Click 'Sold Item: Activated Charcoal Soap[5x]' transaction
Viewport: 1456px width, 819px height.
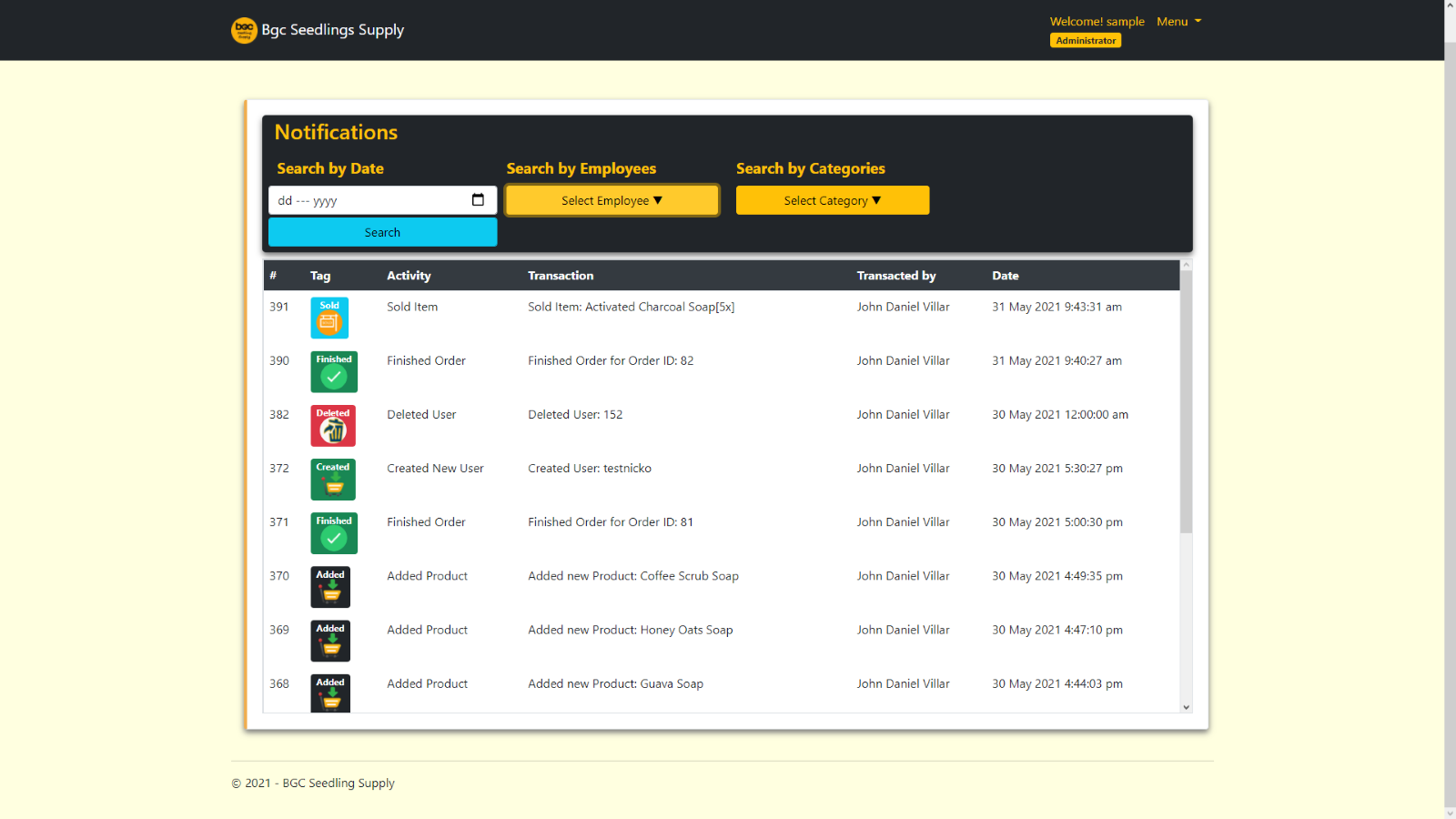coord(631,307)
